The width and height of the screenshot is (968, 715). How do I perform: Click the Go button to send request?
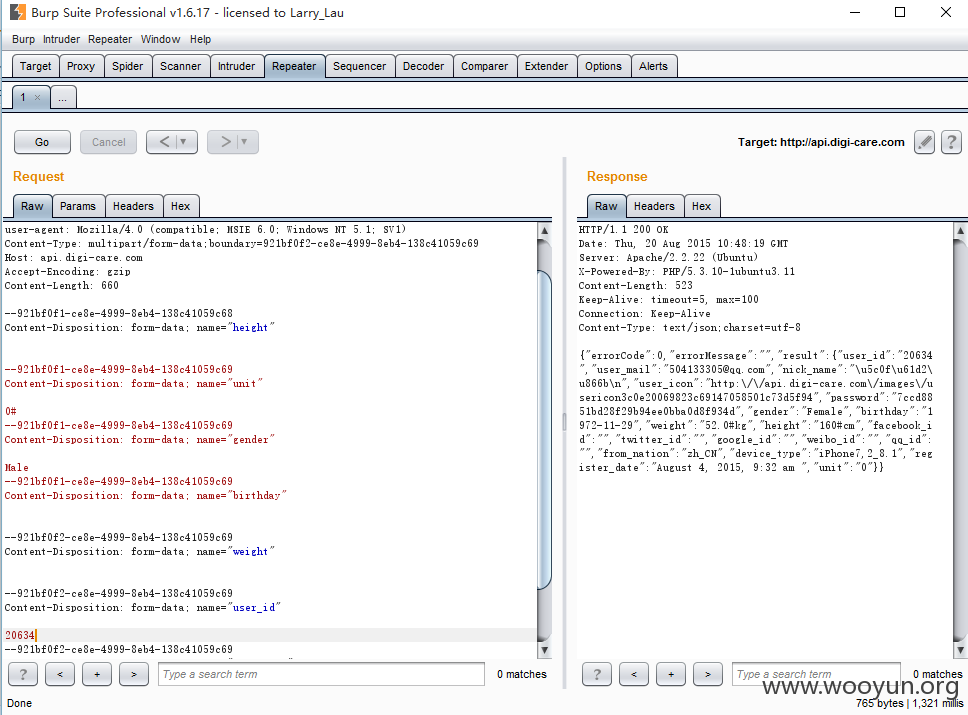[x=42, y=142]
